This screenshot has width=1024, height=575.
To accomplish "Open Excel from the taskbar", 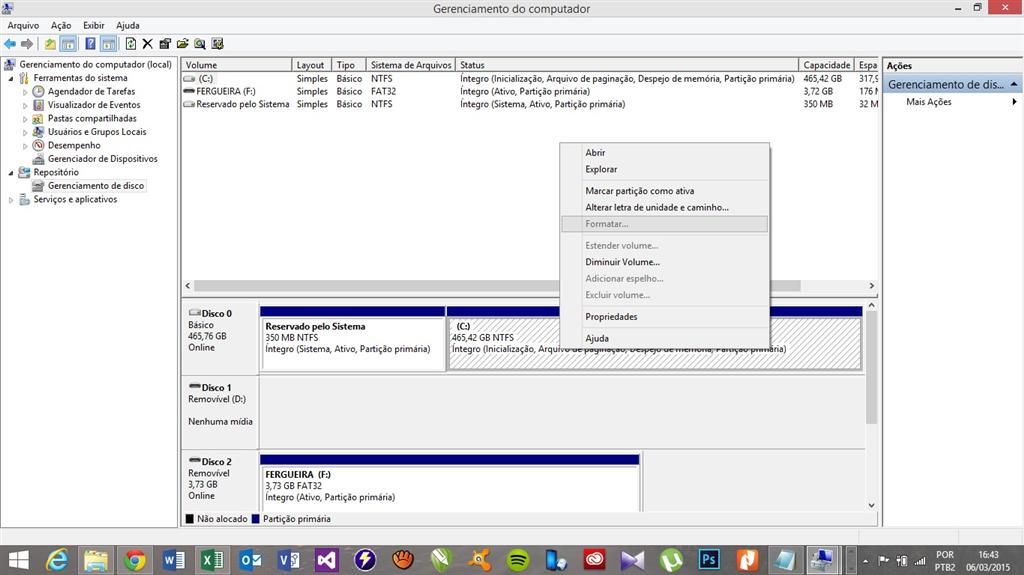I will coord(212,560).
